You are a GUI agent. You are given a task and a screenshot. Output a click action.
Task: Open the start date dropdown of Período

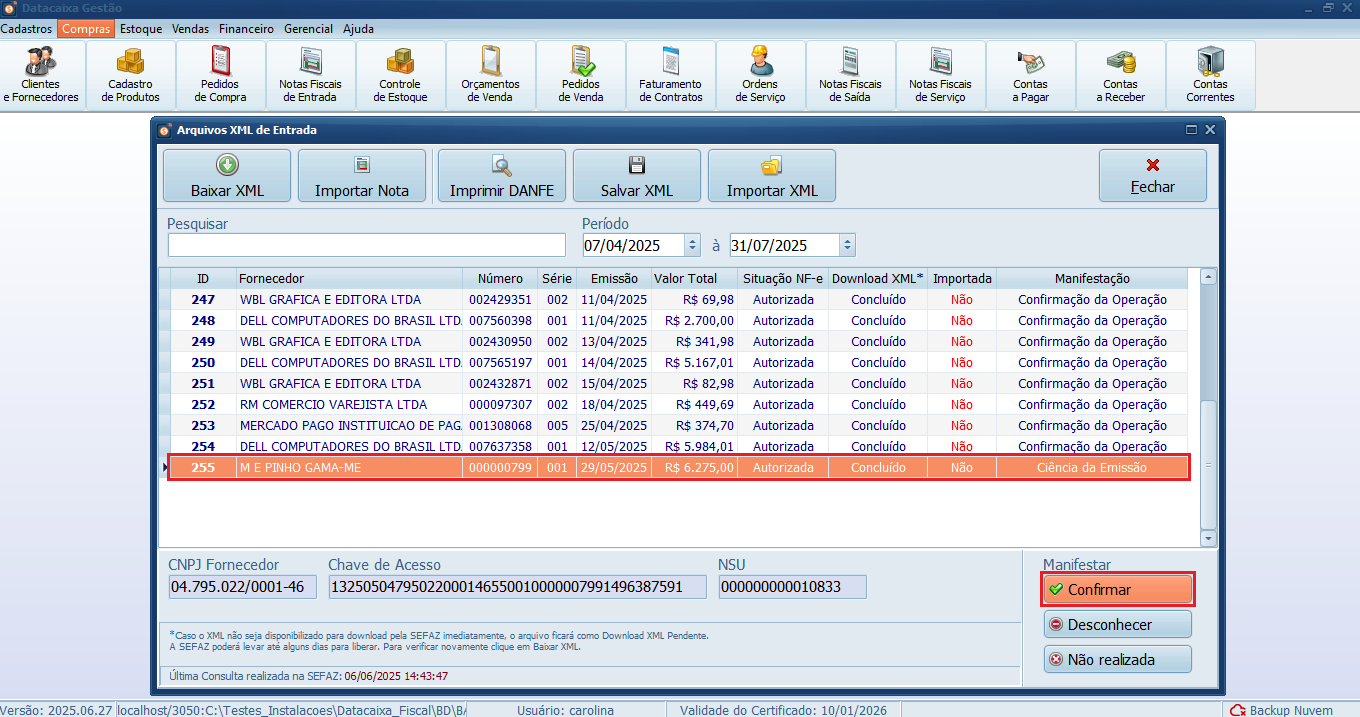pos(692,245)
